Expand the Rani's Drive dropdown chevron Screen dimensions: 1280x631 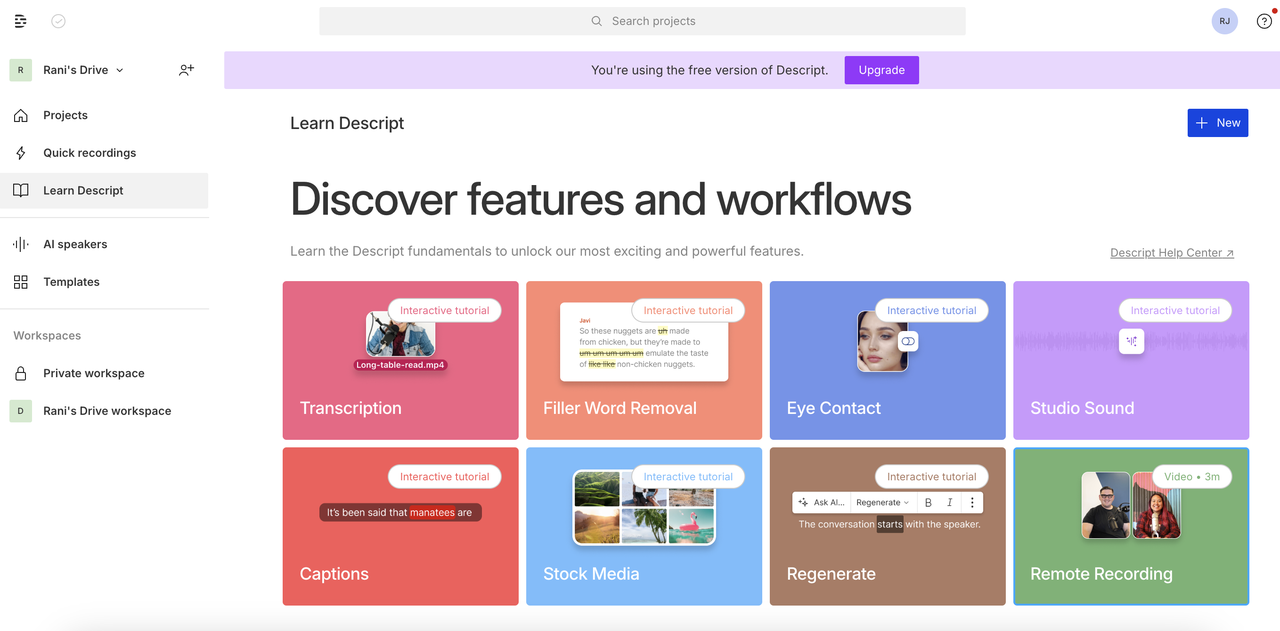tap(120, 70)
